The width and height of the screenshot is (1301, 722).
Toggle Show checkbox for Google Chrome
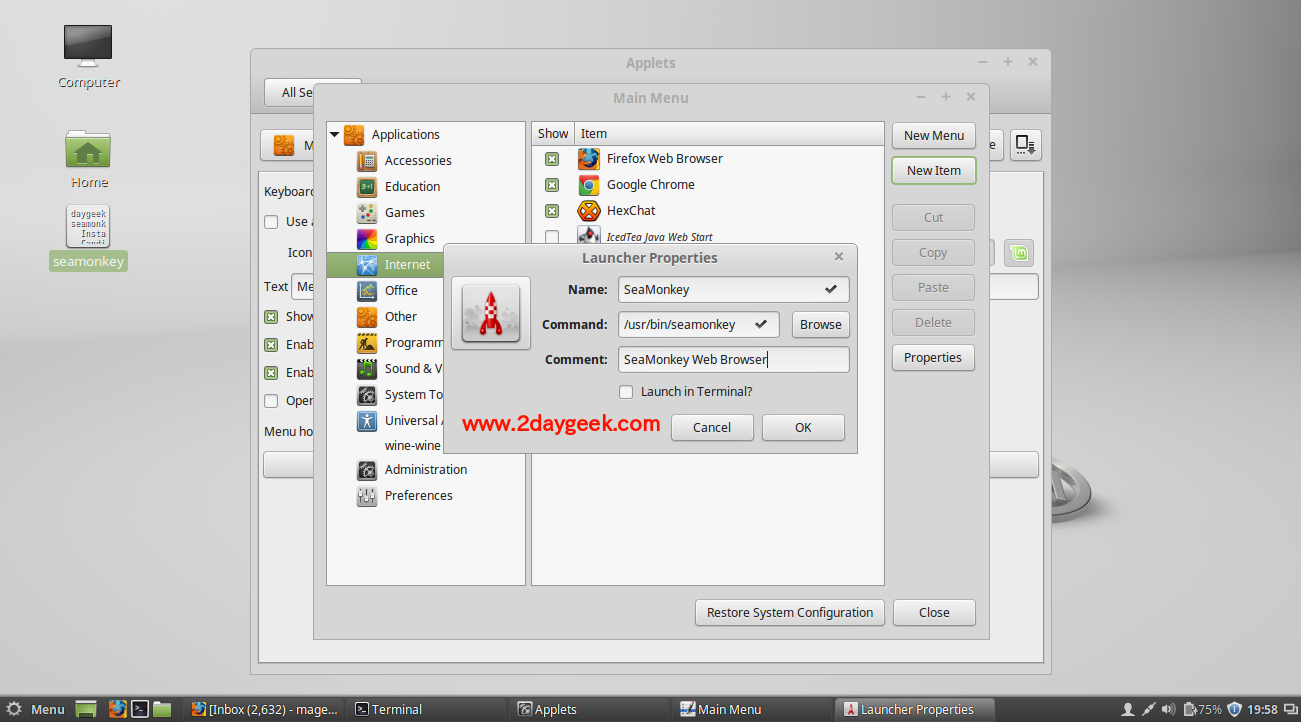(x=552, y=185)
